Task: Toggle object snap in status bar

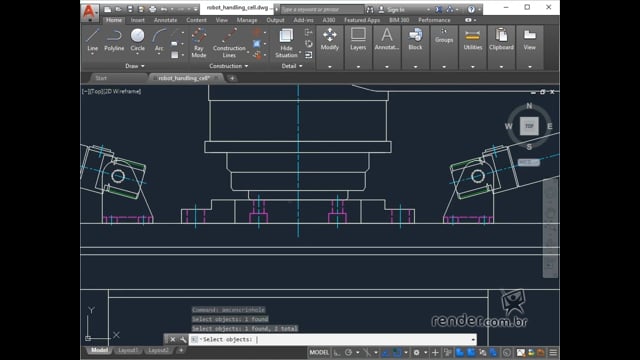Action: tap(397, 352)
